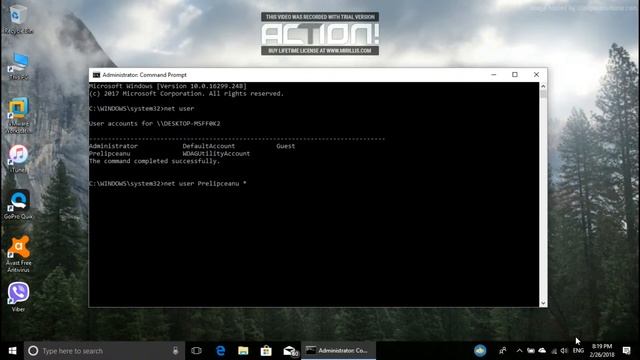Open Microsoft Store from the taskbar
Viewport: 640px width, 360px height.
266,351
